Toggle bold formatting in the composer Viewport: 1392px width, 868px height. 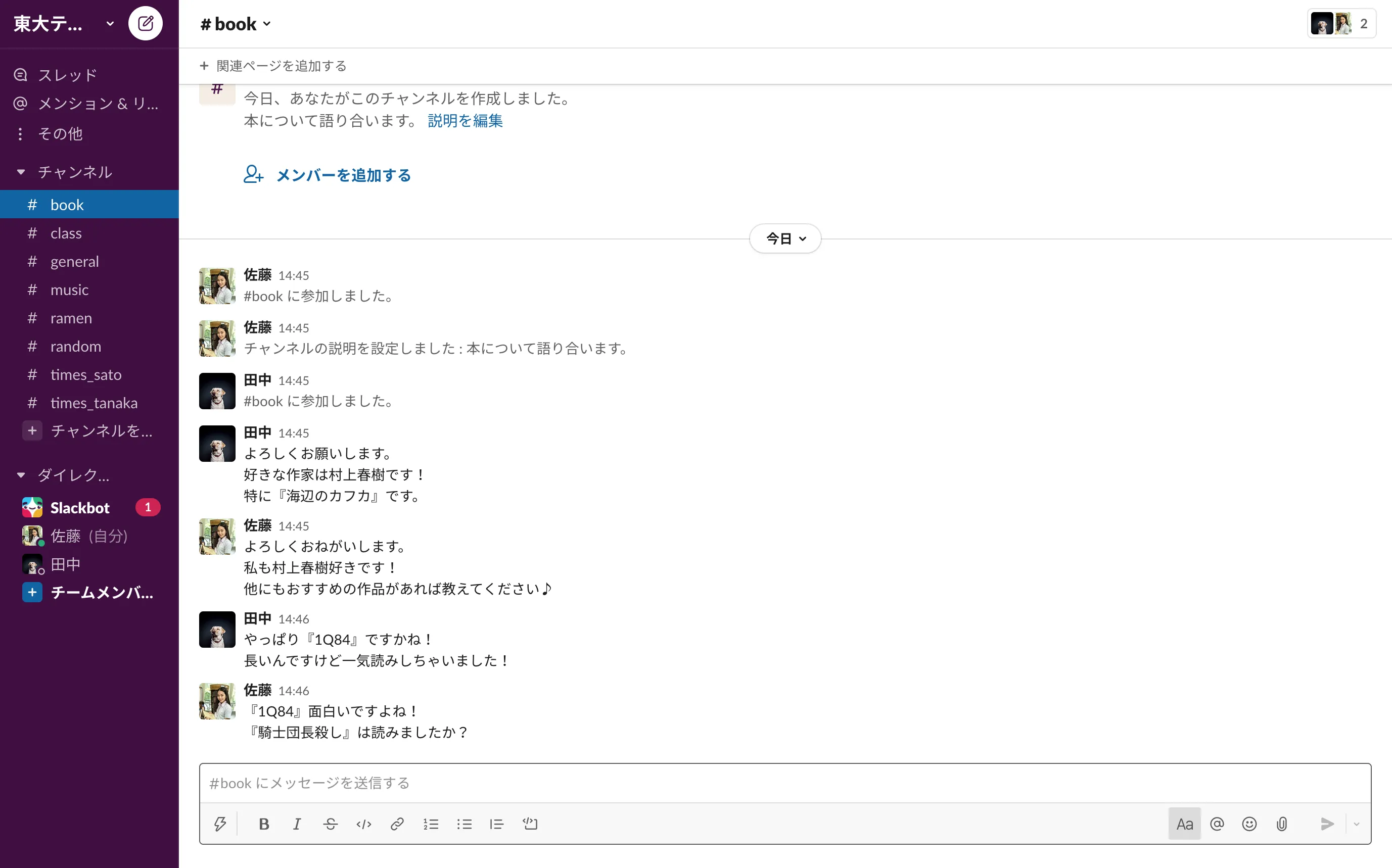coord(263,824)
